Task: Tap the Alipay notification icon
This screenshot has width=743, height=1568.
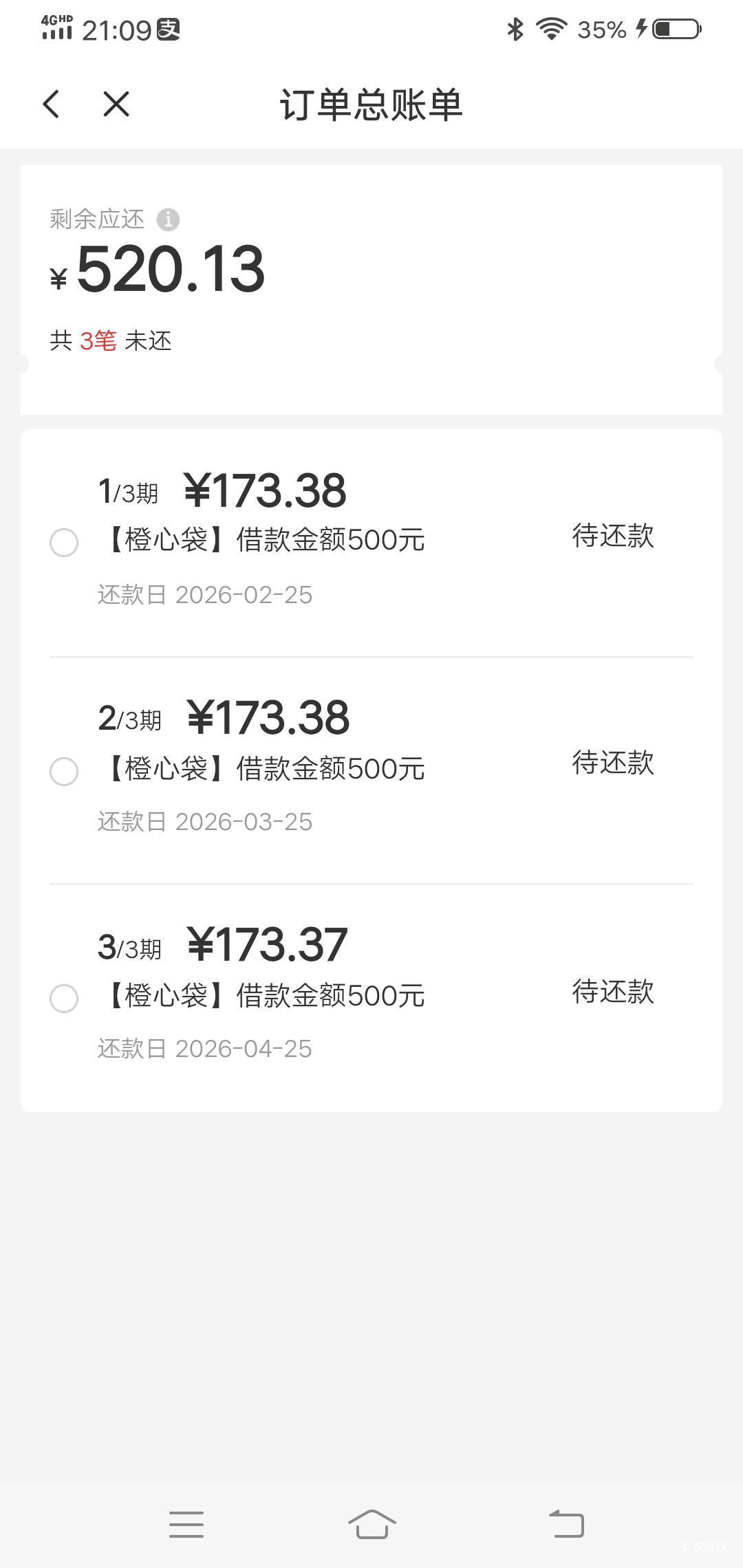Action: click(x=169, y=30)
